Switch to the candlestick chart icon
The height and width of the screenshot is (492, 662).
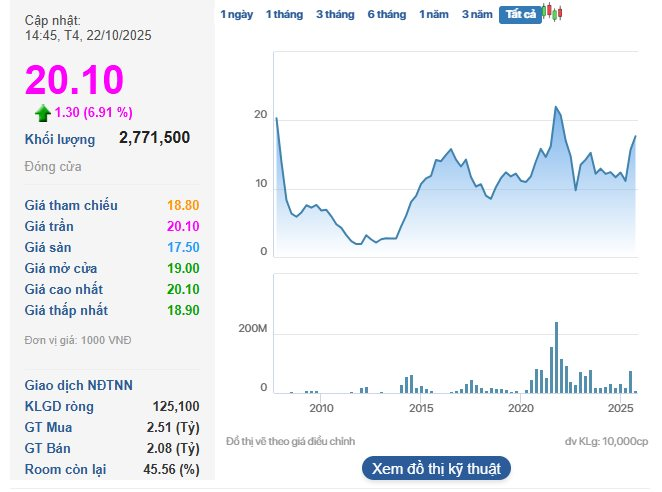tap(553, 13)
